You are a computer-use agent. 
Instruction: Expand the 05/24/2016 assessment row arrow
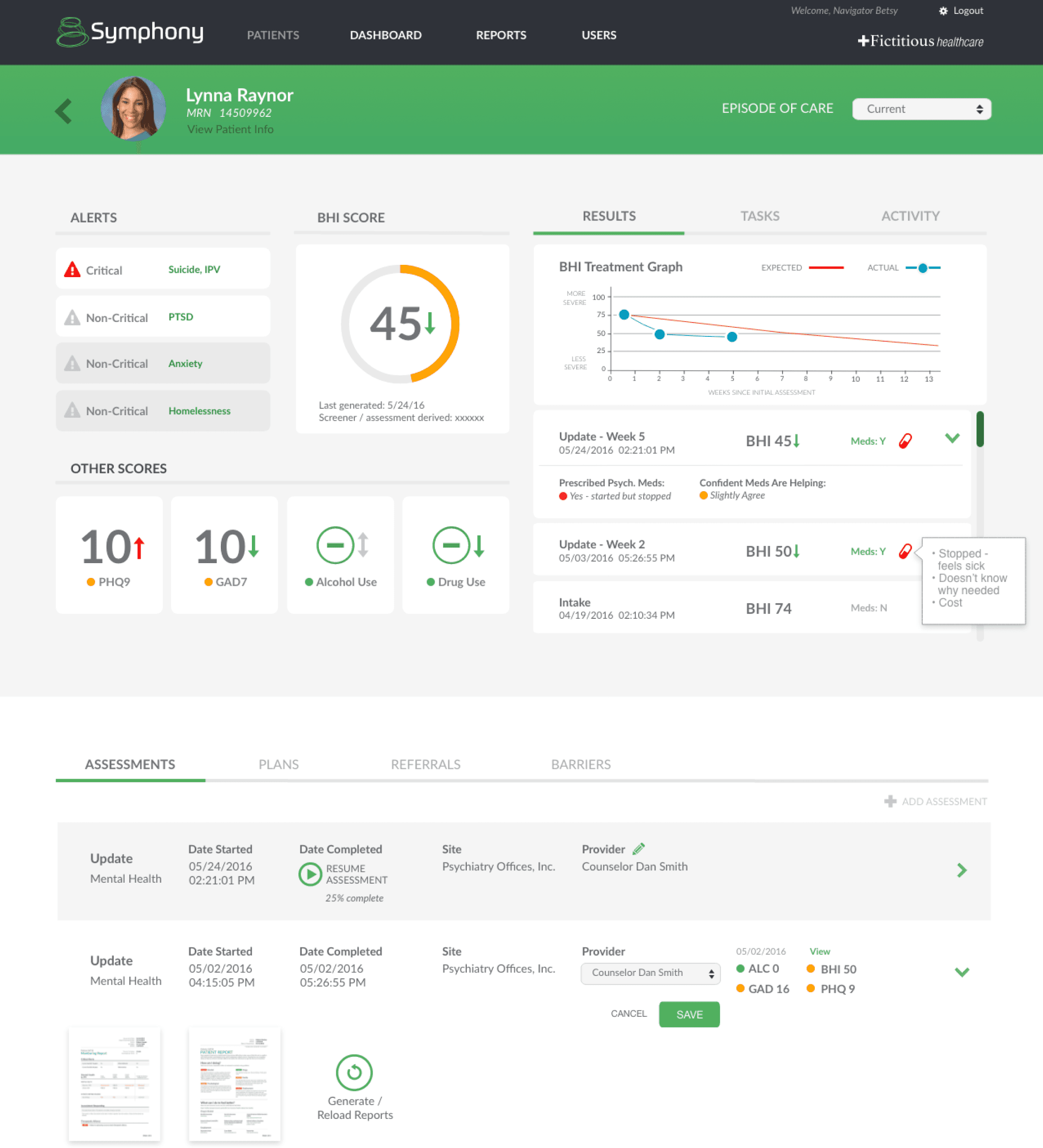point(962,870)
